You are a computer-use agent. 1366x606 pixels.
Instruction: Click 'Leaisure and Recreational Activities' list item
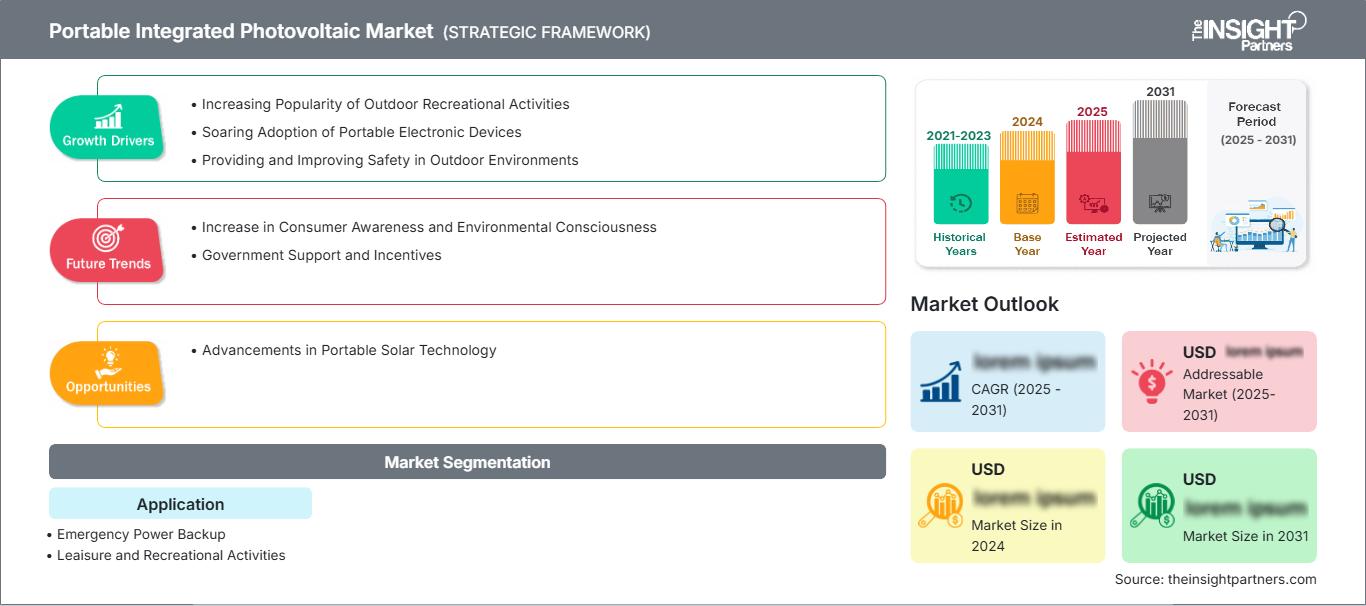(171, 555)
